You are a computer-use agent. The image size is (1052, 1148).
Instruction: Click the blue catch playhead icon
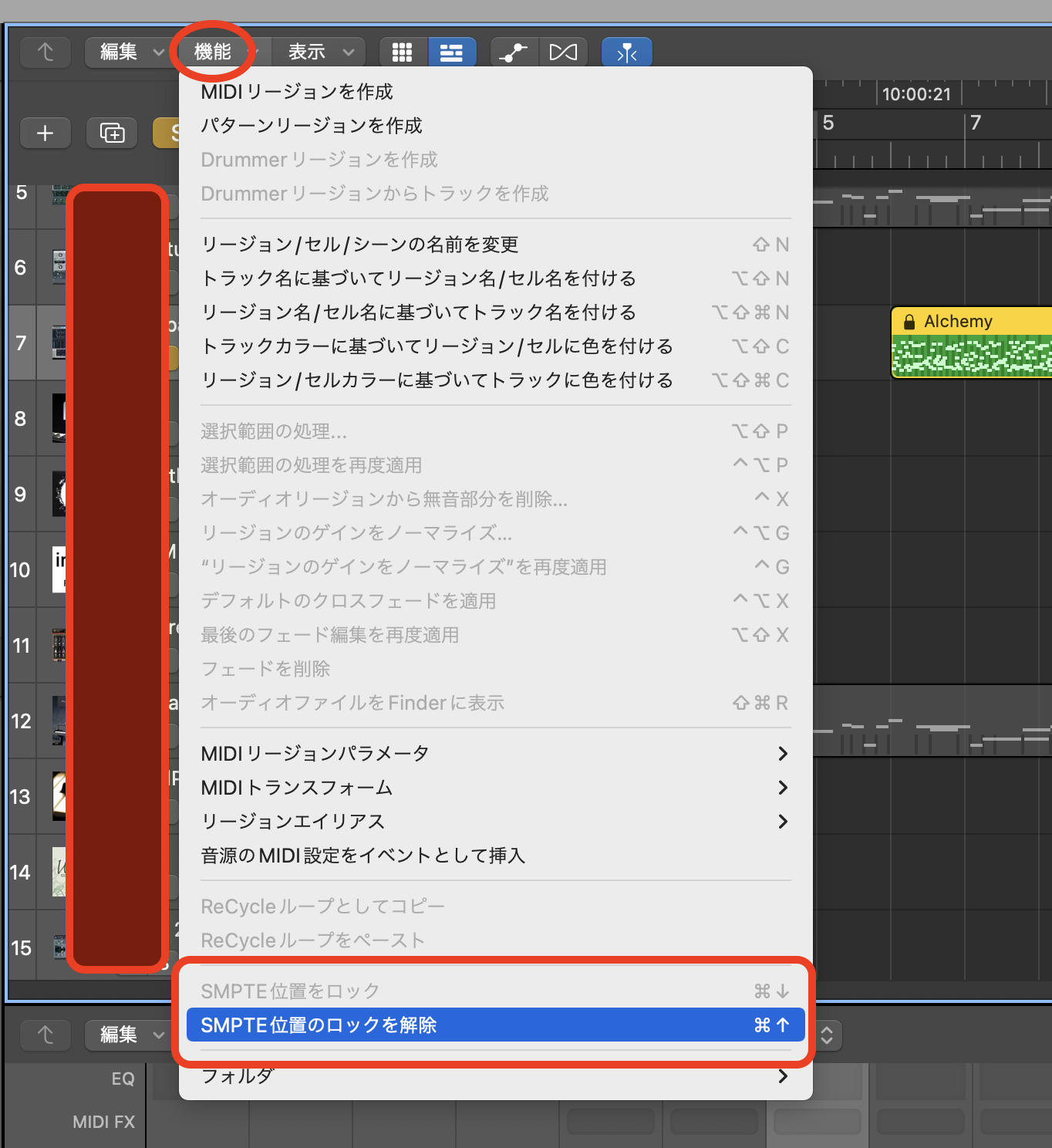point(626,52)
